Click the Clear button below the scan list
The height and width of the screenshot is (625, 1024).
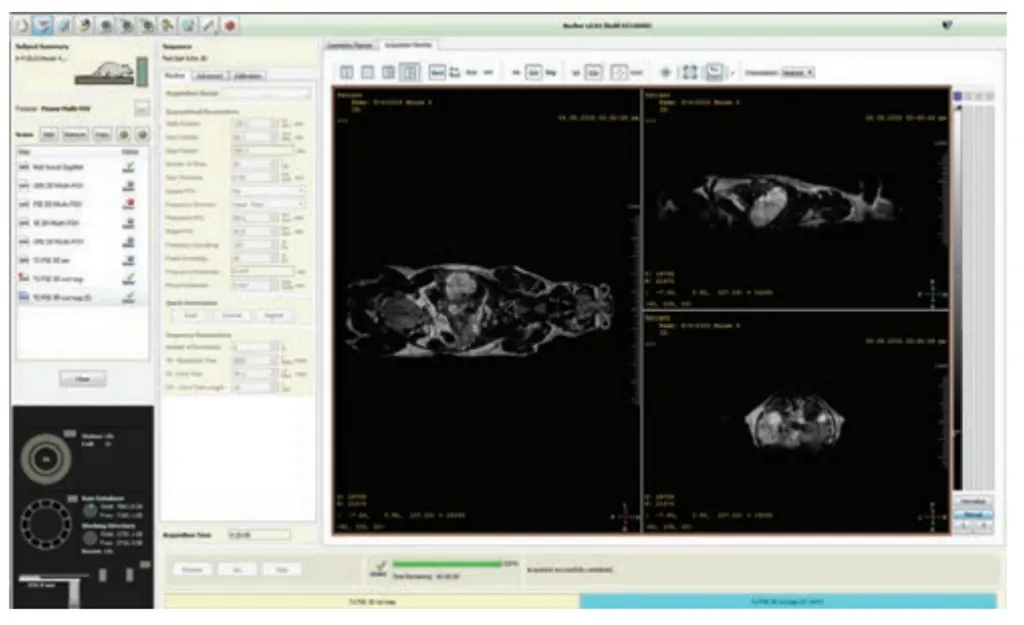click(x=82, y=379)
